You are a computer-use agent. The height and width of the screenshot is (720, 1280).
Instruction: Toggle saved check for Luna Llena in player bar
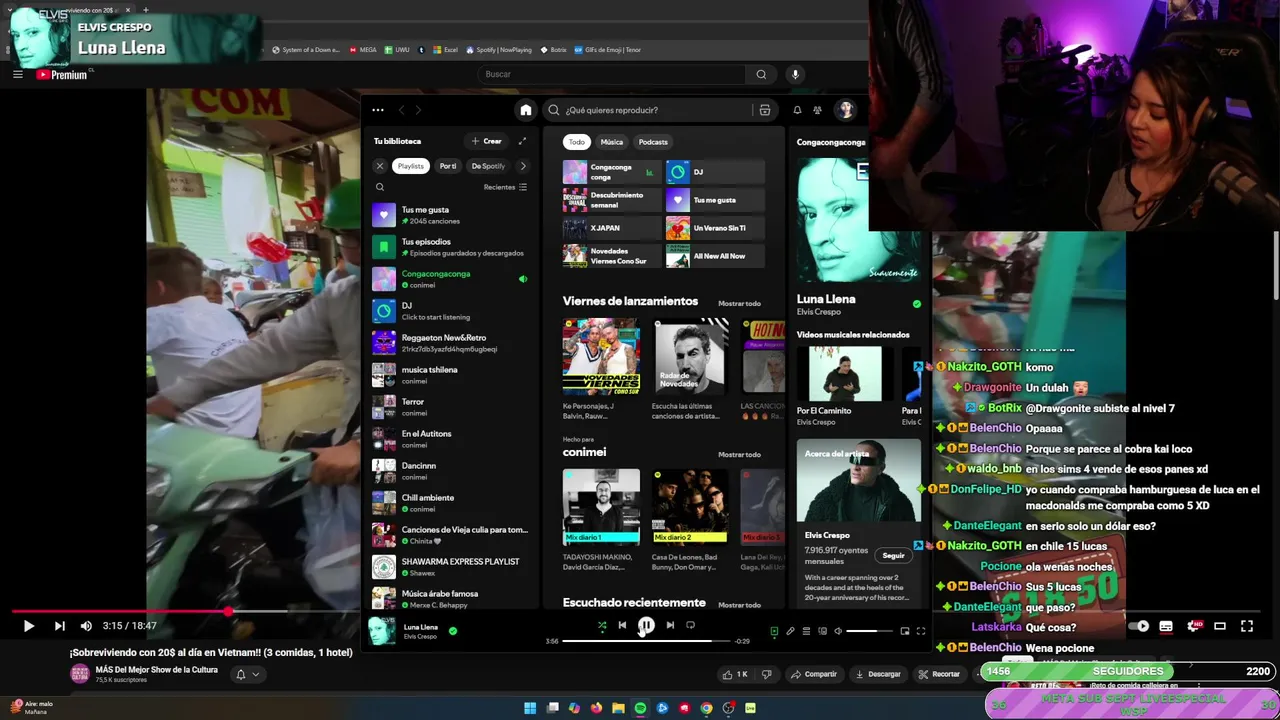coord(453,631)
